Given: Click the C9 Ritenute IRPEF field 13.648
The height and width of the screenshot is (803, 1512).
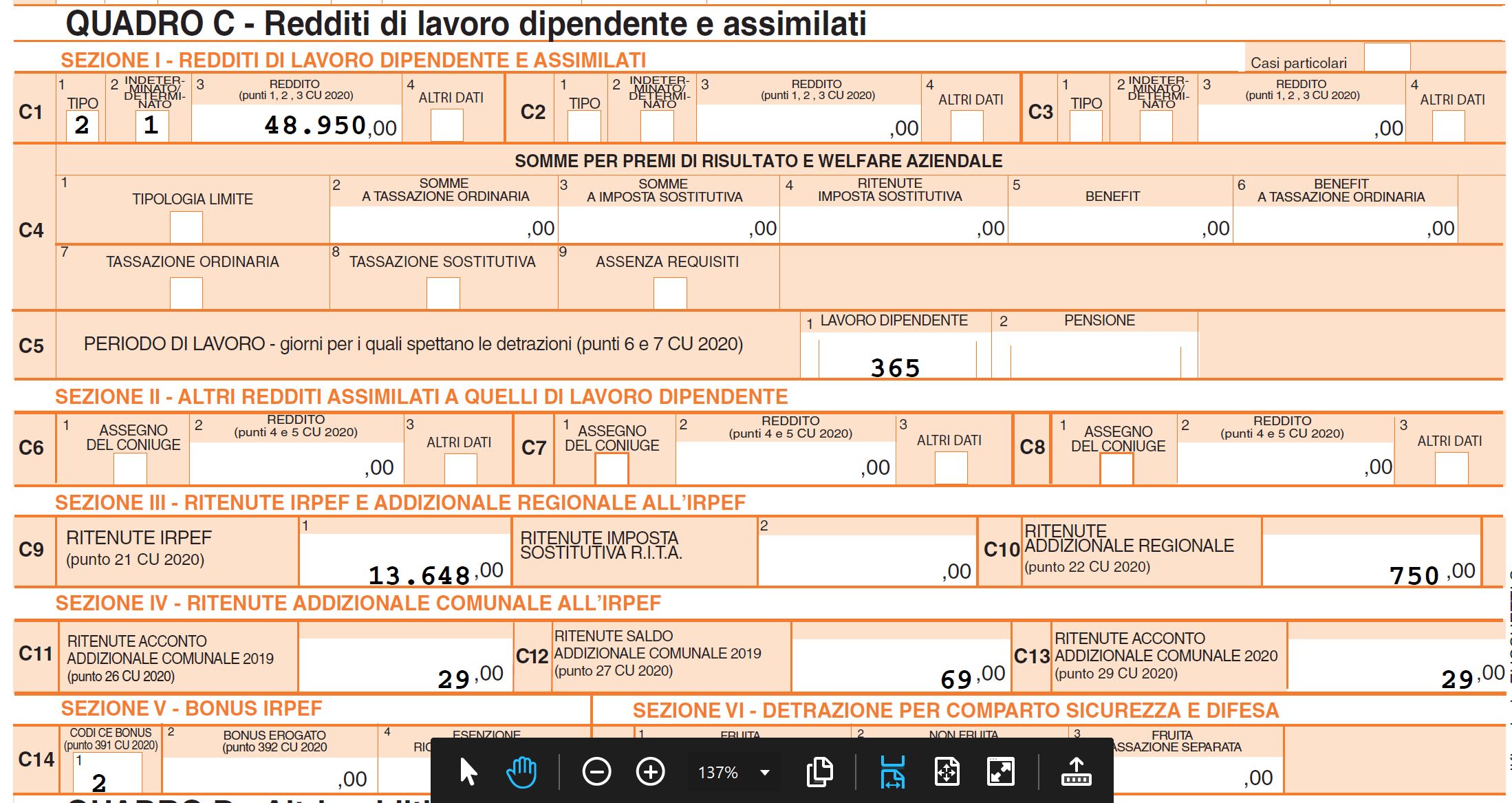Looking at the screenshot, I should click(405, 560).
